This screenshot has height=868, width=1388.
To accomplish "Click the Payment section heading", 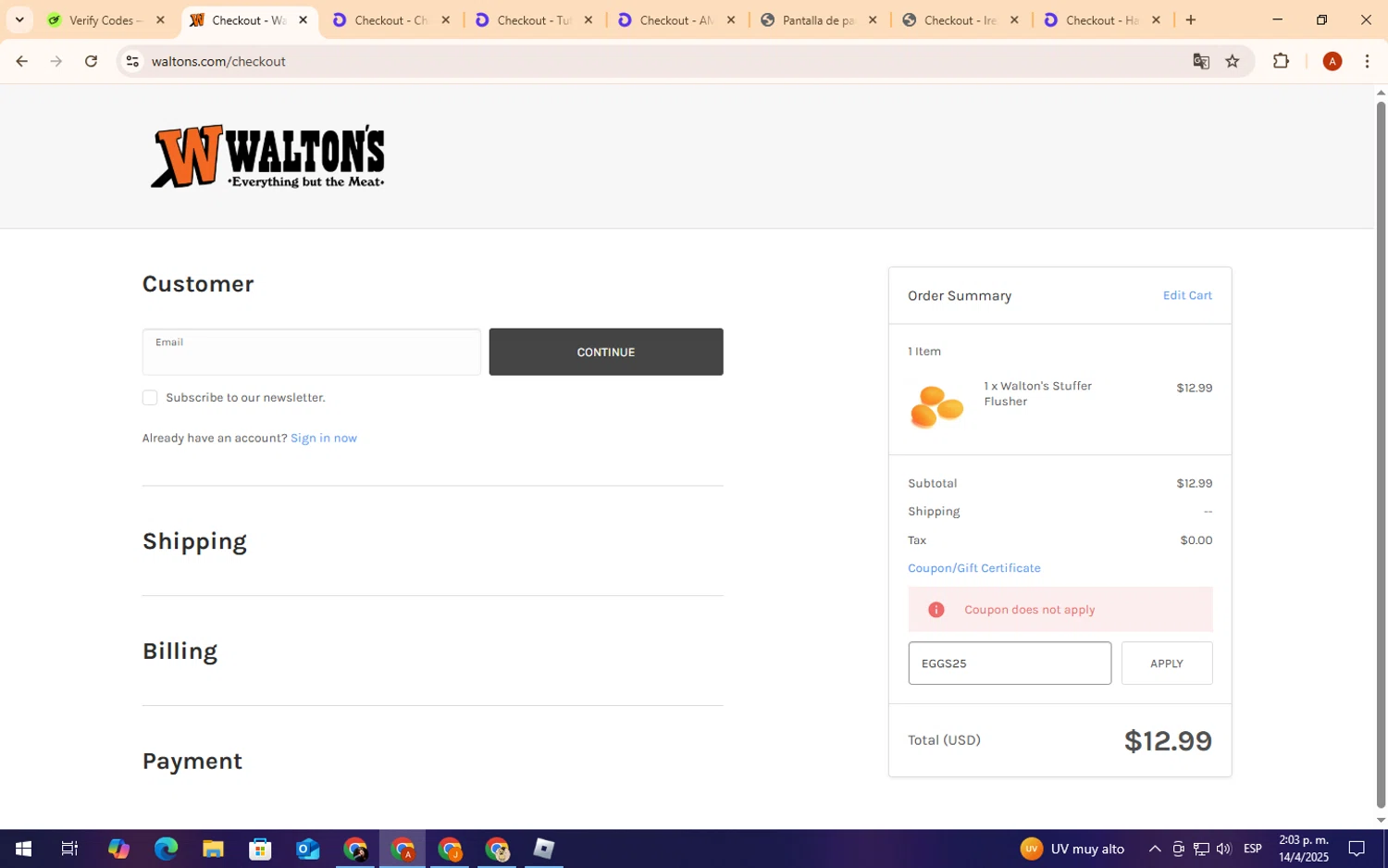I will click(x=192, y=762).
